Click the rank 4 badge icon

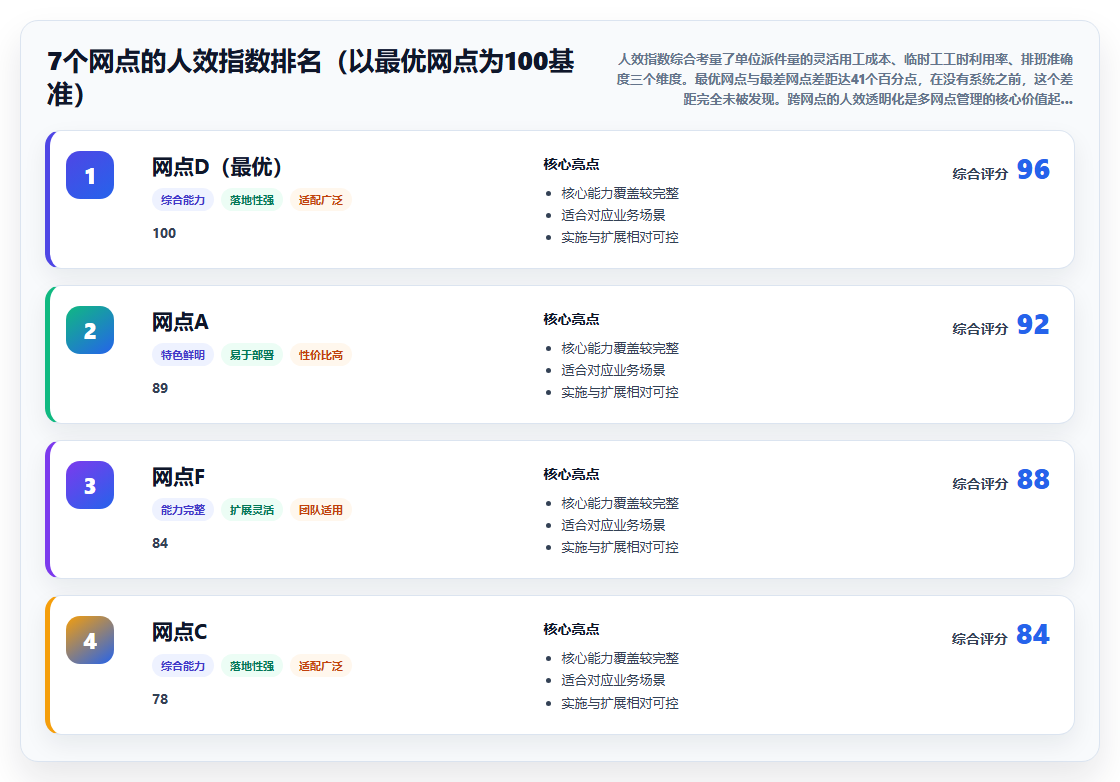point(90,640)
